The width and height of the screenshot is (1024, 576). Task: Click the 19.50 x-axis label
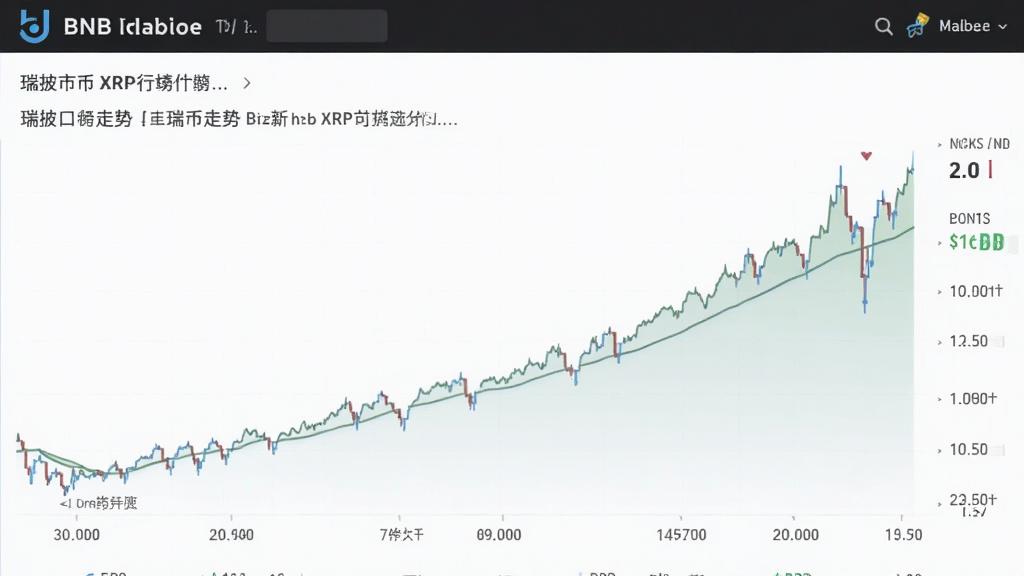tap(904, 535)
